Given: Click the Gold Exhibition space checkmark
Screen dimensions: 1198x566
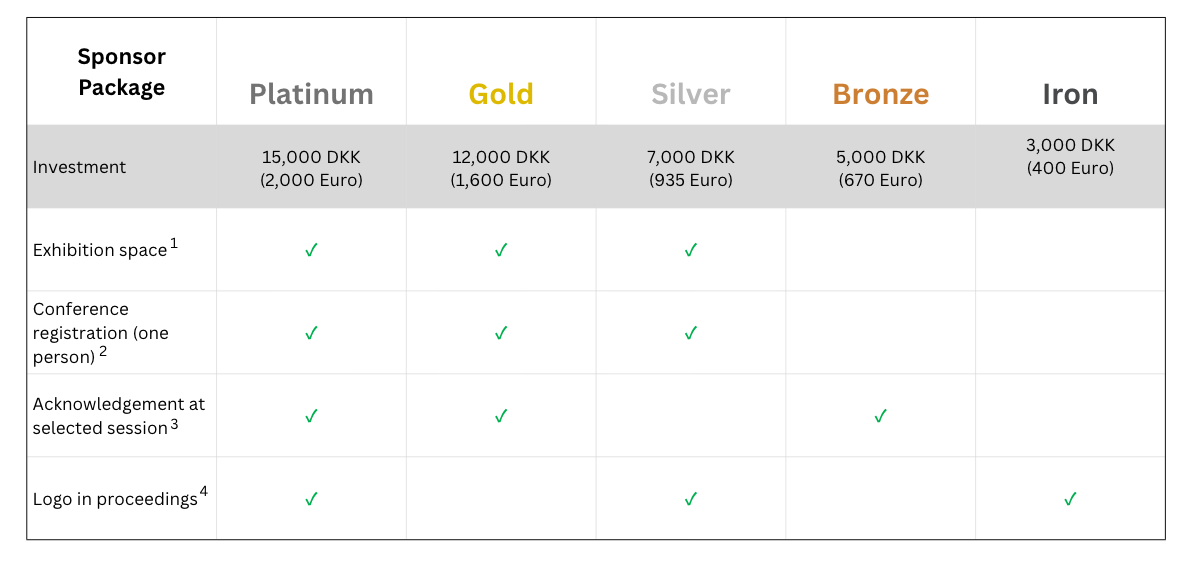Looking at the screenshot, I should 501,250.
